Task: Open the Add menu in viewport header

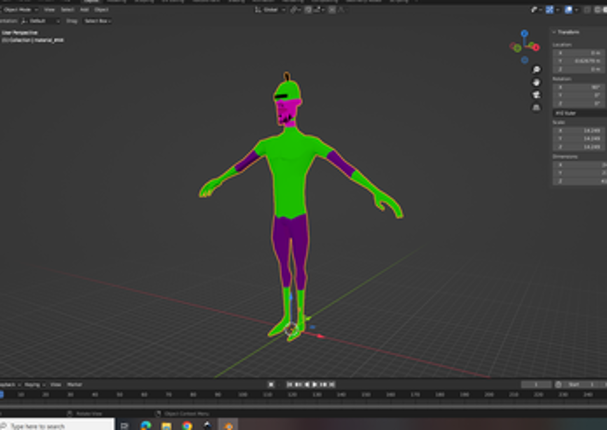Action: pyautogui.click(x=84, y=10)
